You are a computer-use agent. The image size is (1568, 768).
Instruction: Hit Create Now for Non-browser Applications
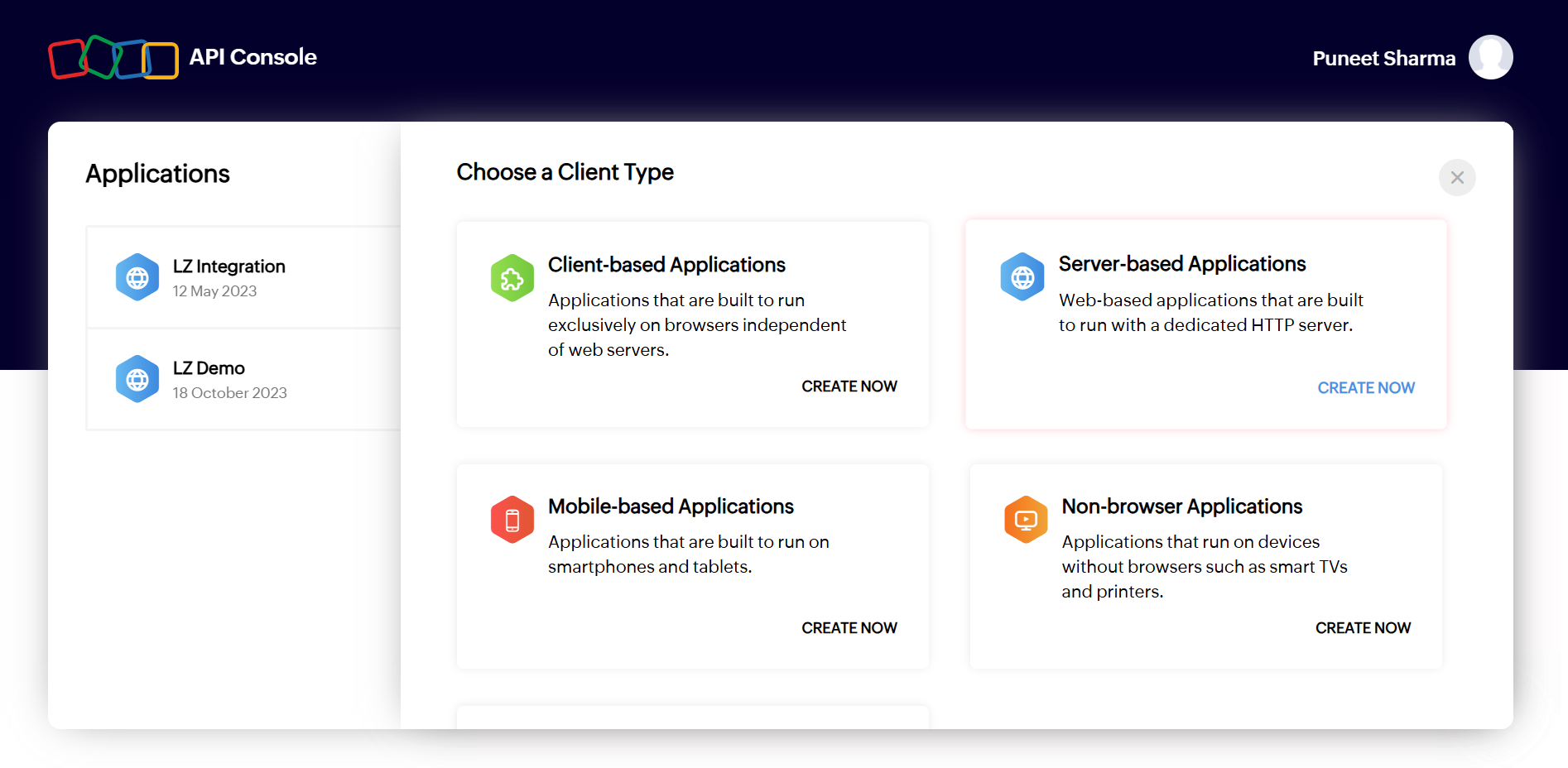click(1363, 628)
